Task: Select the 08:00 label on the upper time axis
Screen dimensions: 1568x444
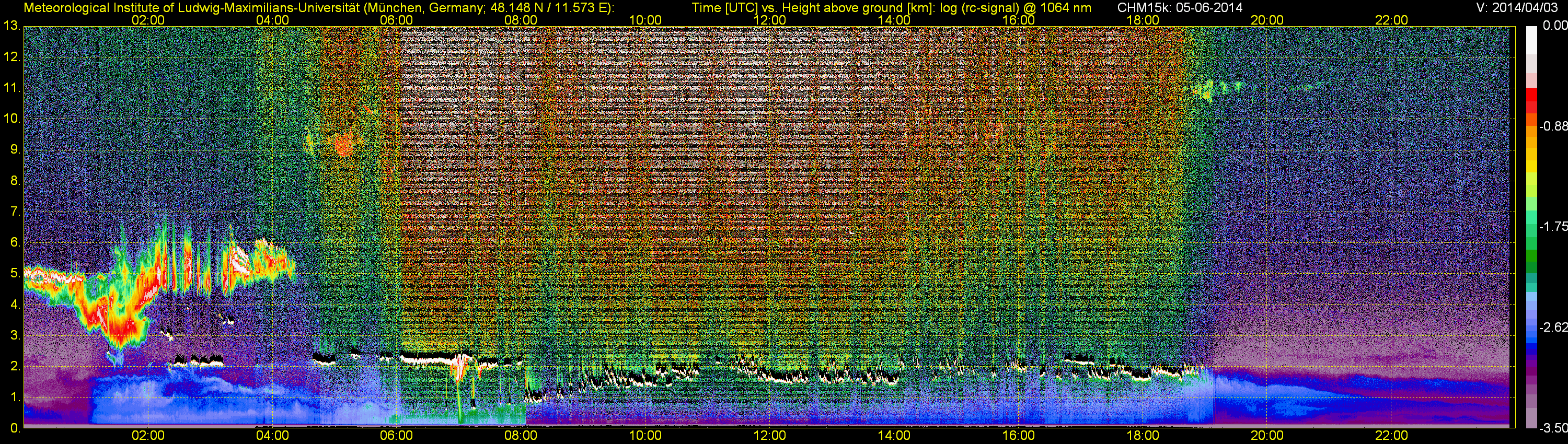Action: click(x=521, y=20)
